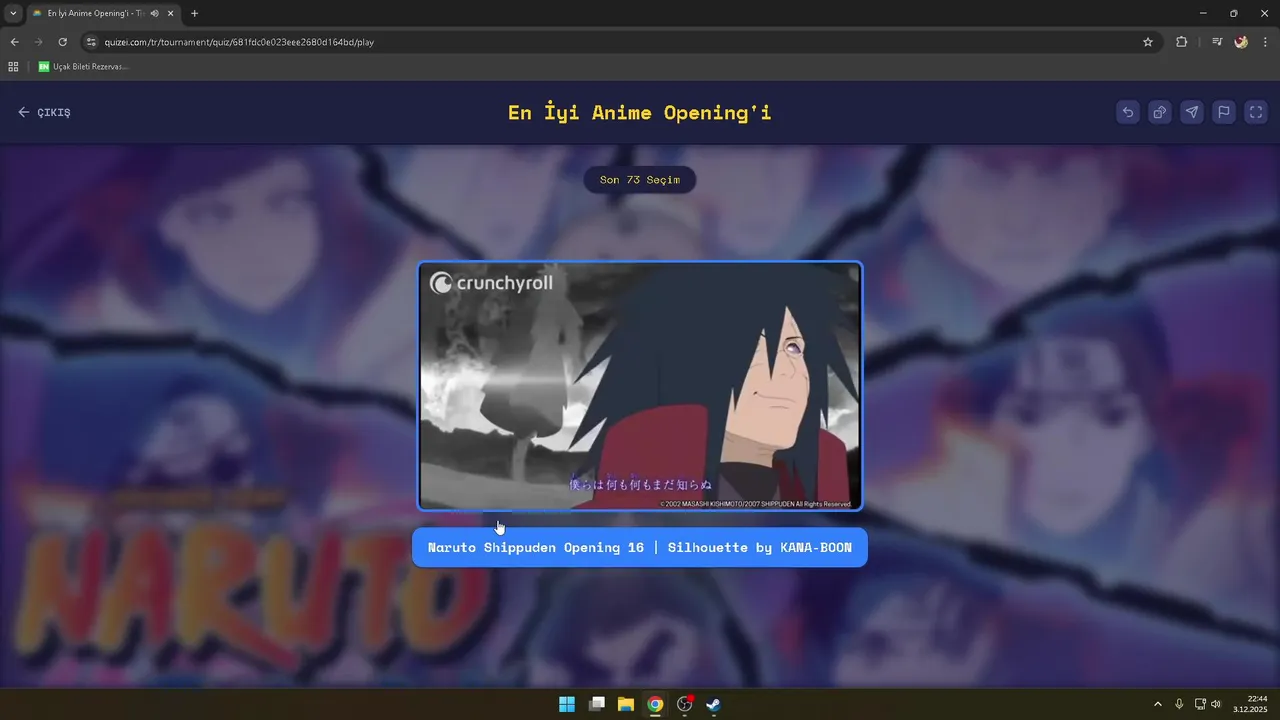Open Windows Start menu
The width and height of the screenshot is (1280, 720).
pos(567,704)
